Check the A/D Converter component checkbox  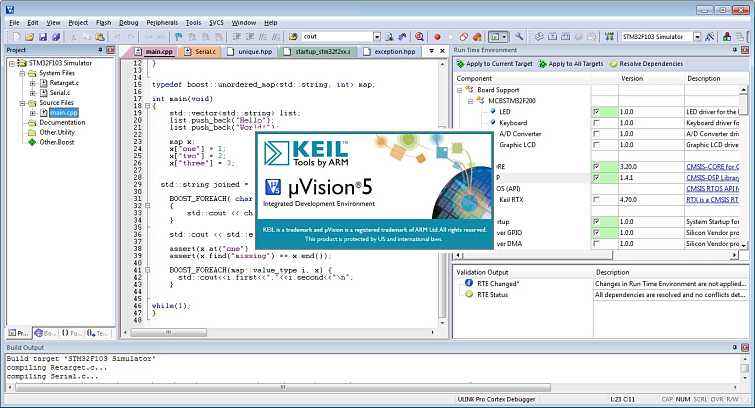[597, 134]
